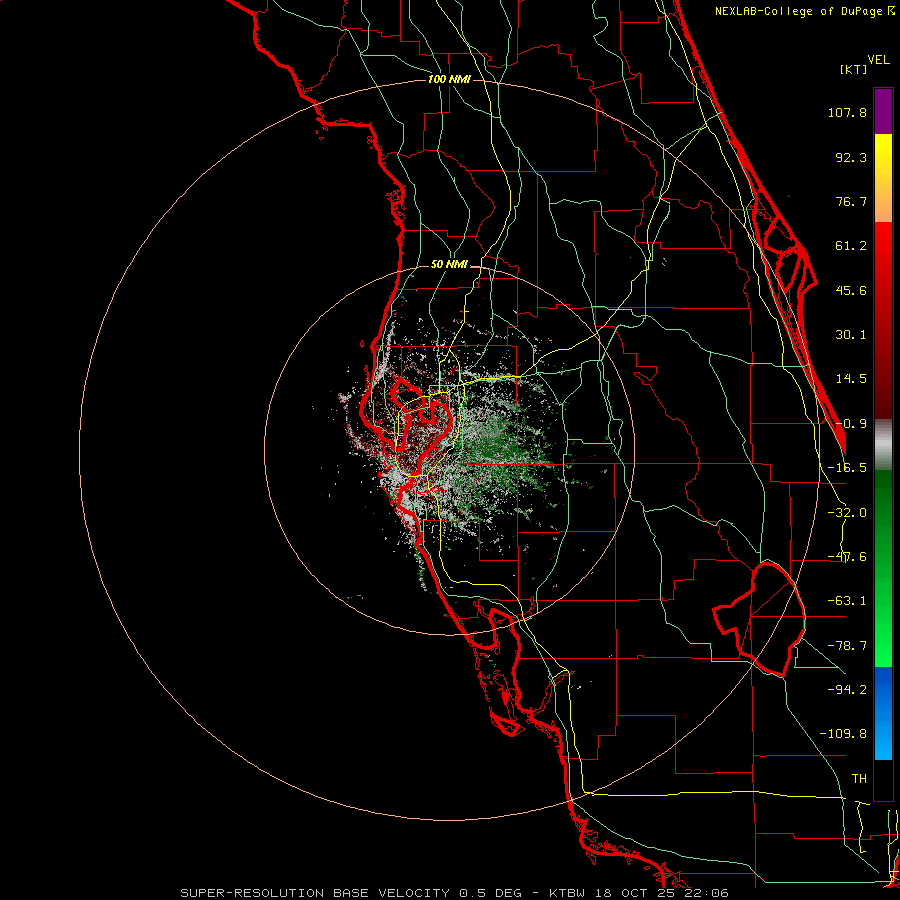Click the Super-Resolution Base Velocity caption

tap(455, 893)
